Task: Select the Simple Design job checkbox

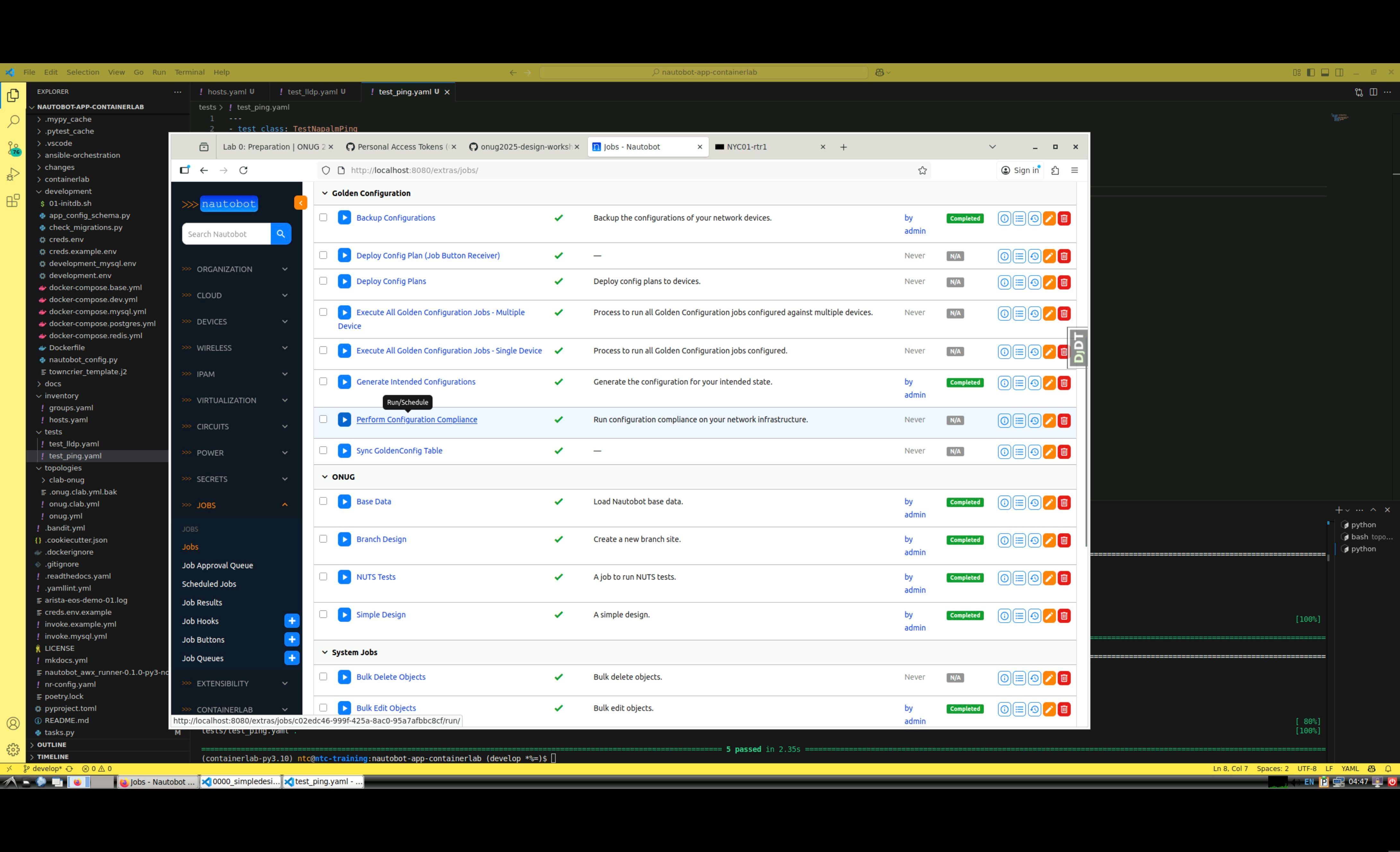Action: point(323,614)
